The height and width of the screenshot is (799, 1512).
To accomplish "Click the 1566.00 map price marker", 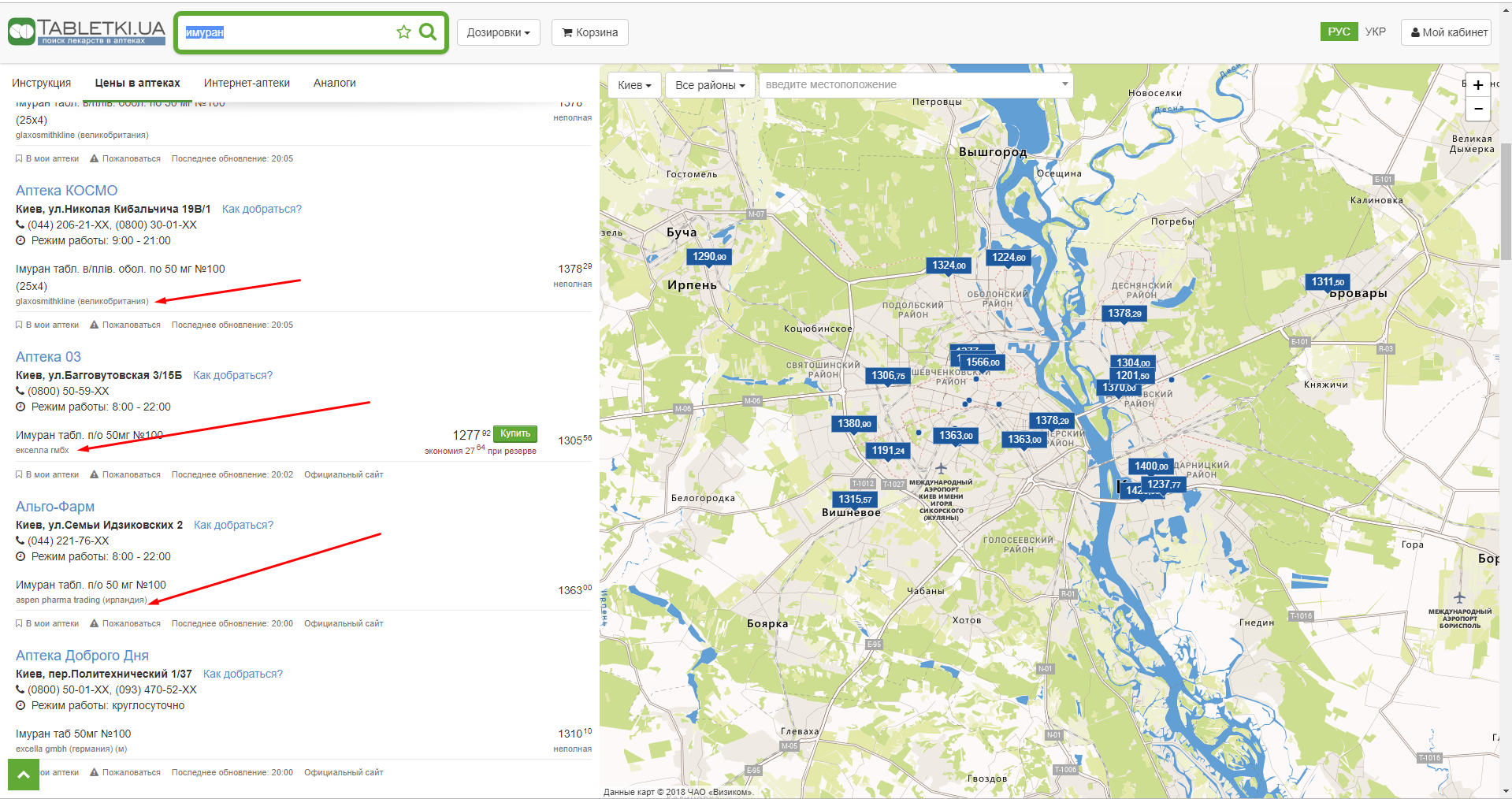I will (x=983, y=362).
